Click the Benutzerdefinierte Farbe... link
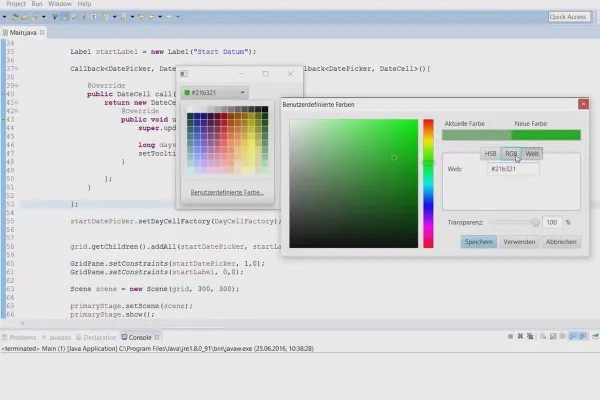Viewport: 600px width, 400px height. [x=226, y=191]
